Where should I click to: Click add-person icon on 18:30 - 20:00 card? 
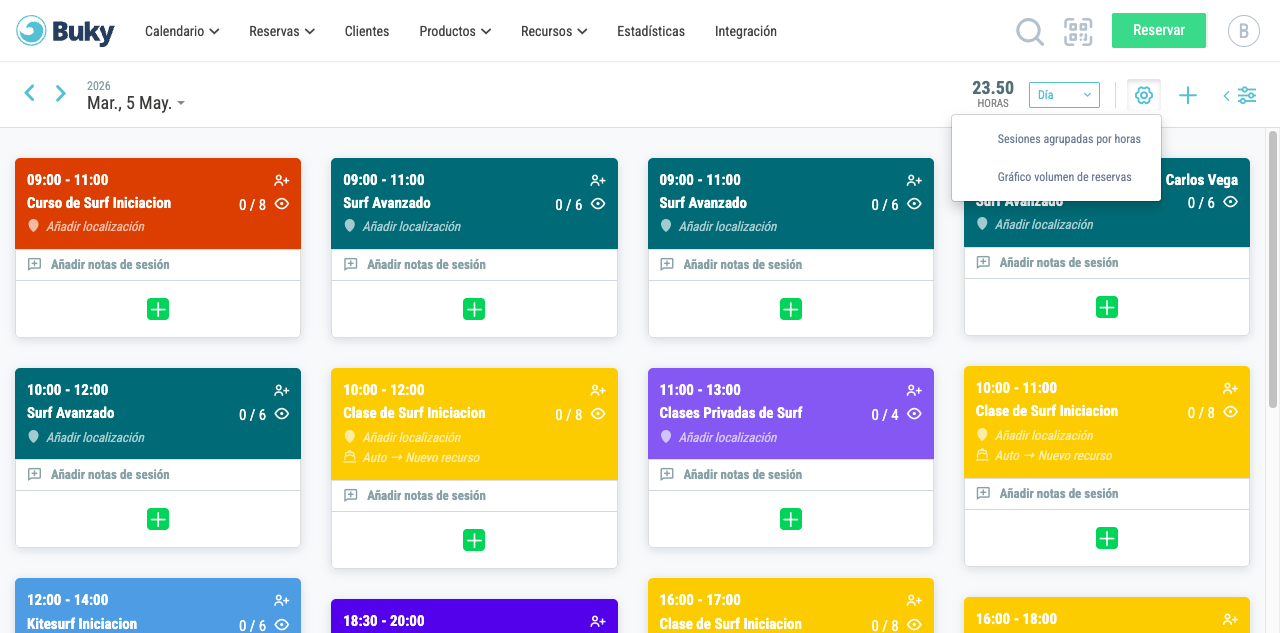coord(598,621)
